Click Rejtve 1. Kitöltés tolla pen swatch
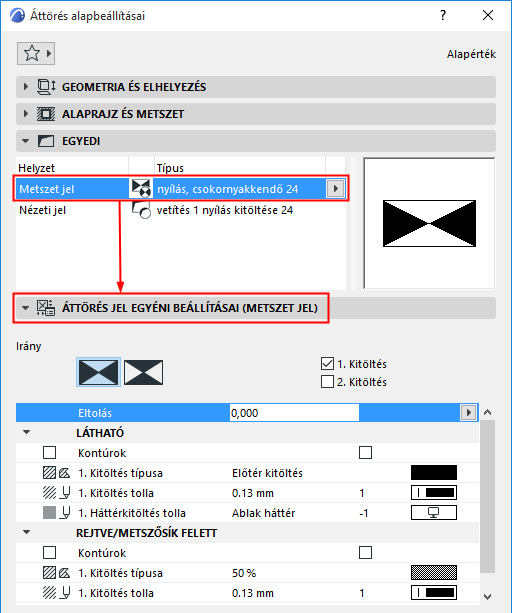 coord(433,593)
